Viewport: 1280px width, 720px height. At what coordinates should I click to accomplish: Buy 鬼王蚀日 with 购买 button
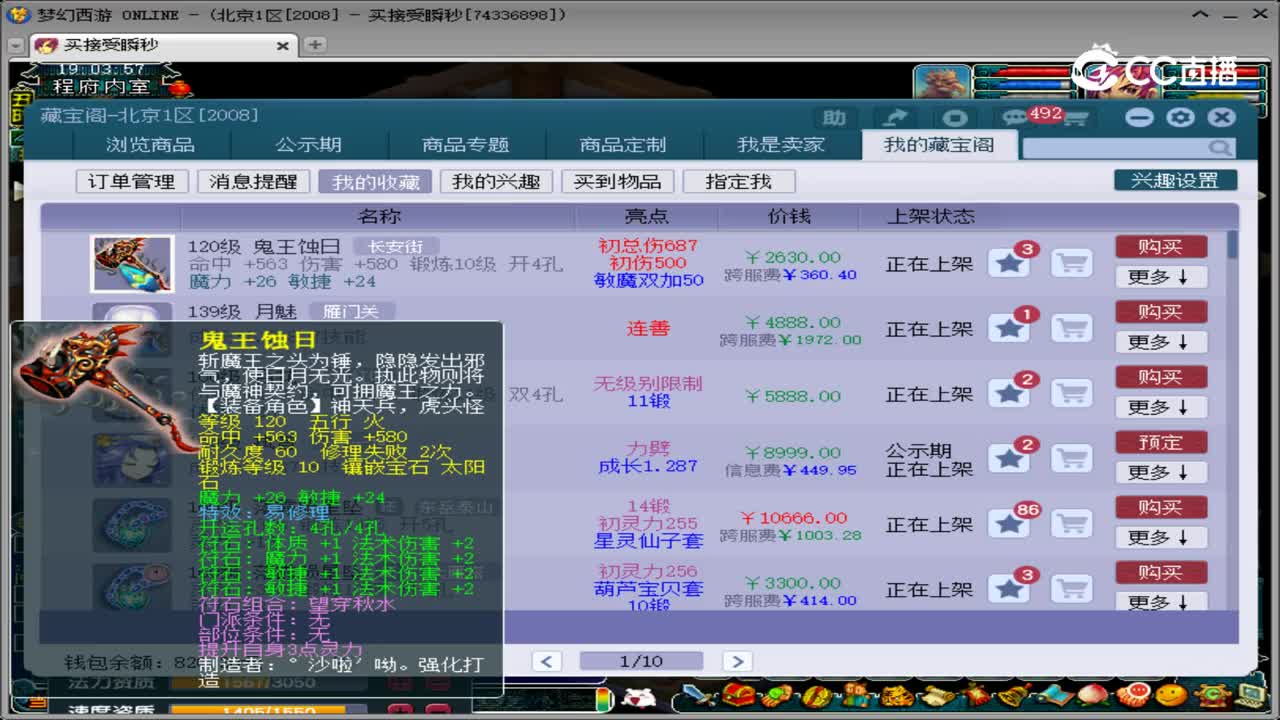[x=1161, y=246]
